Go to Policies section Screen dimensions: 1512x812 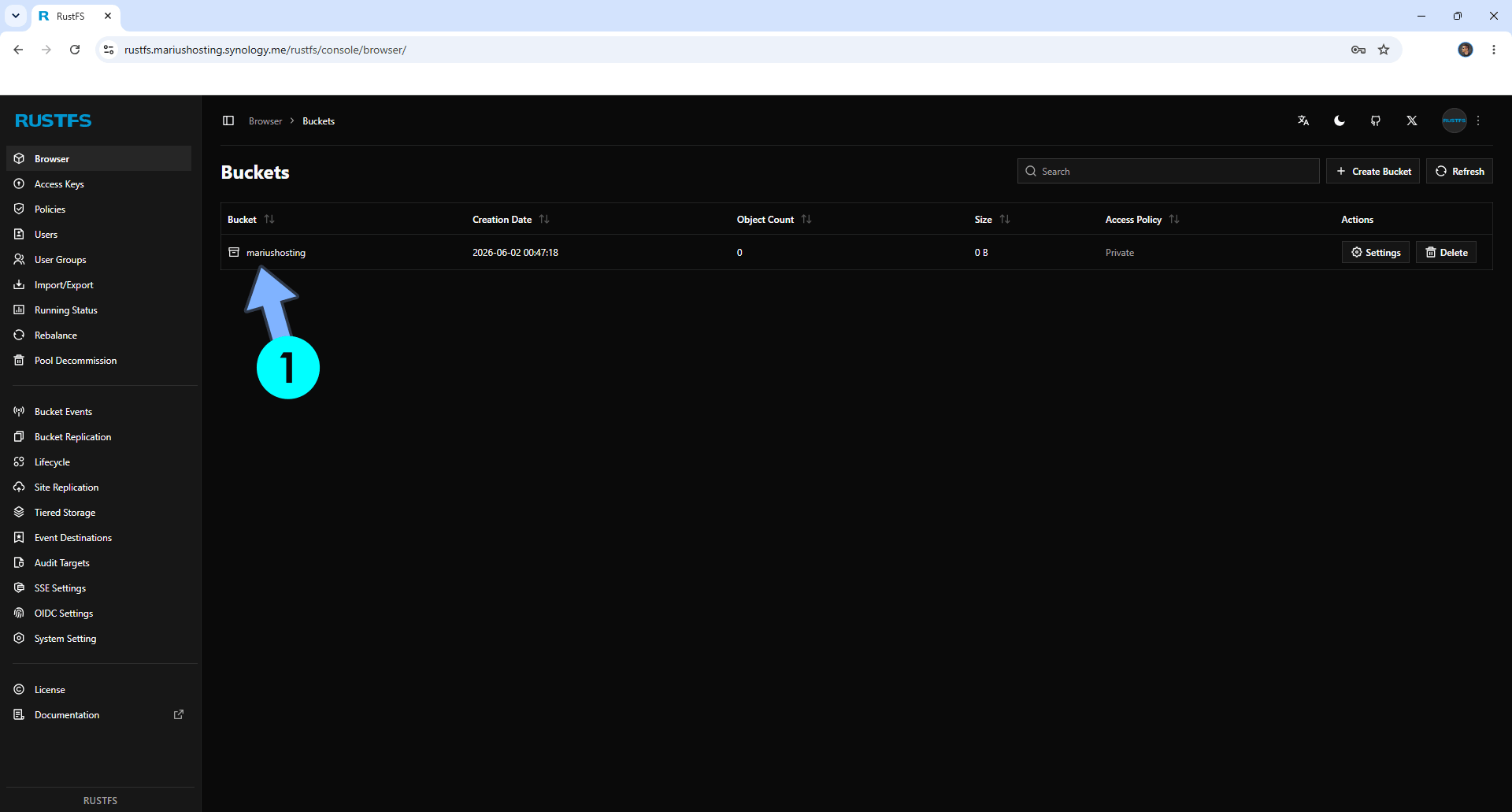[98, 209]
